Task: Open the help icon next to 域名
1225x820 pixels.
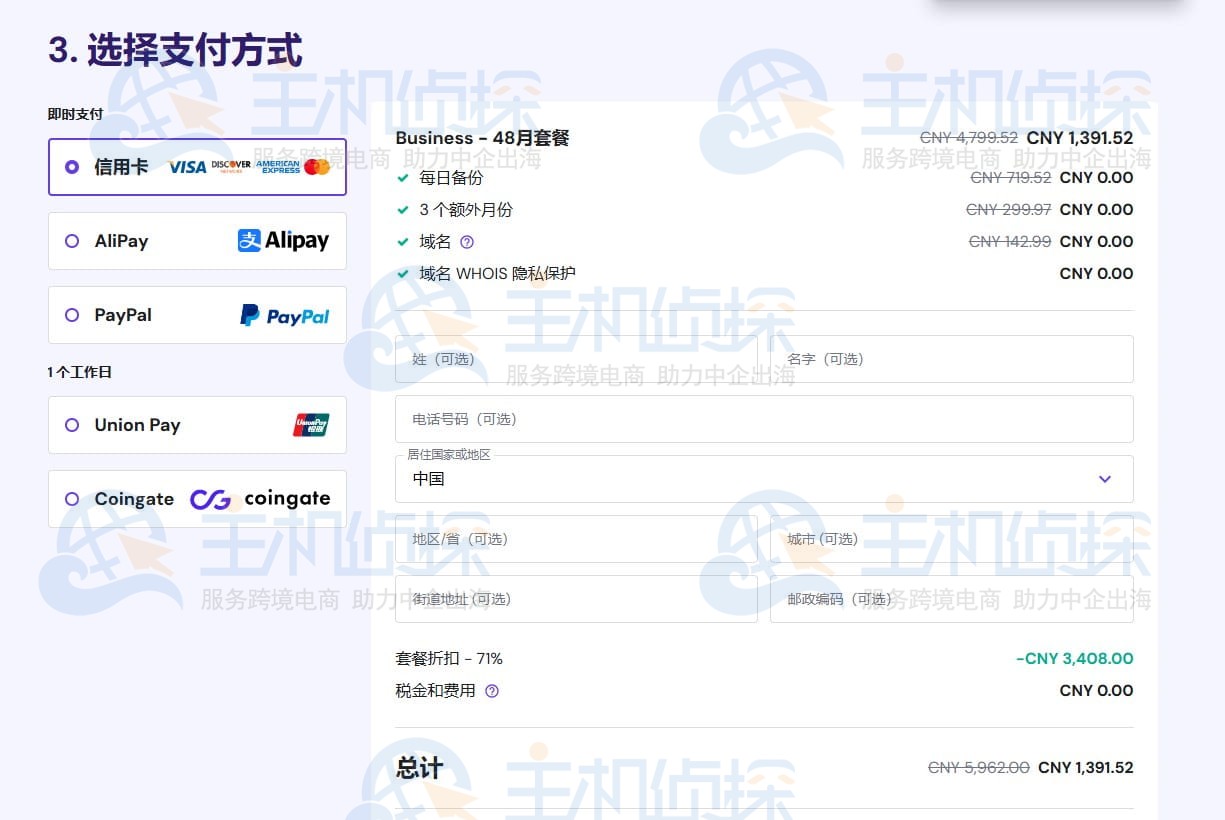Action: click(x=466, y=242)
